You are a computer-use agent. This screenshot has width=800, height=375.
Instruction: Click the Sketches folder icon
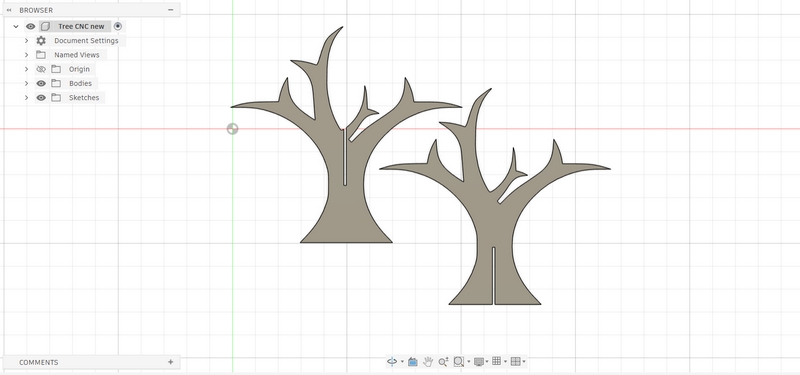[x=56, y=98]
